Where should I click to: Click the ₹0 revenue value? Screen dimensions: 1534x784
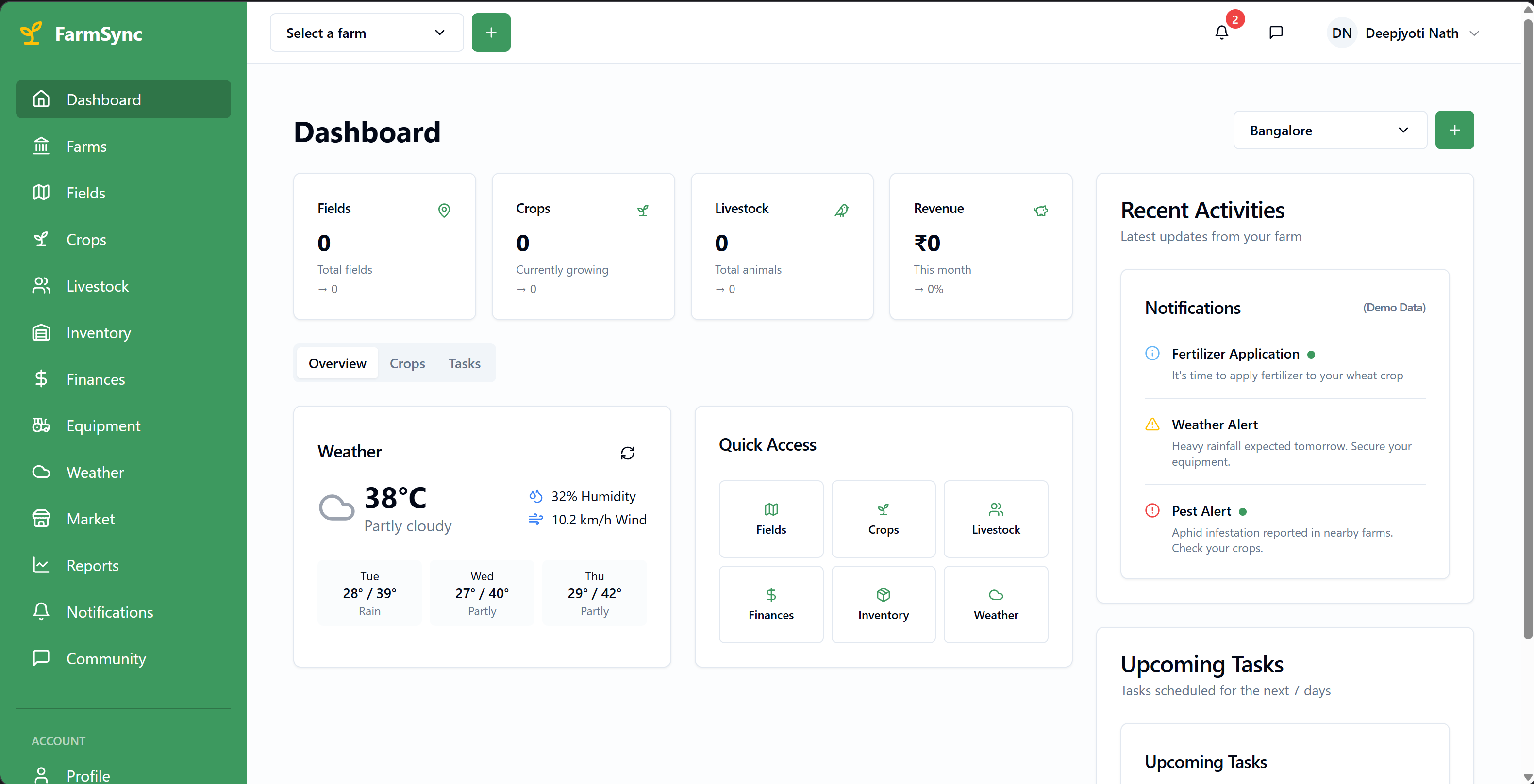pyautogui.click(x=927, y=243)
